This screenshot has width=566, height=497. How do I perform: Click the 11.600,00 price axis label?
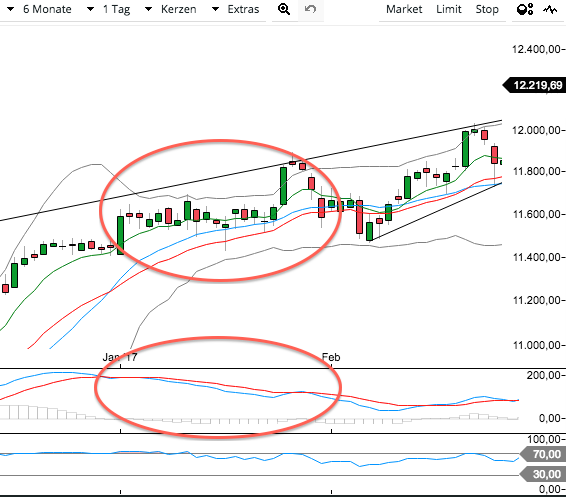point(536,214)
